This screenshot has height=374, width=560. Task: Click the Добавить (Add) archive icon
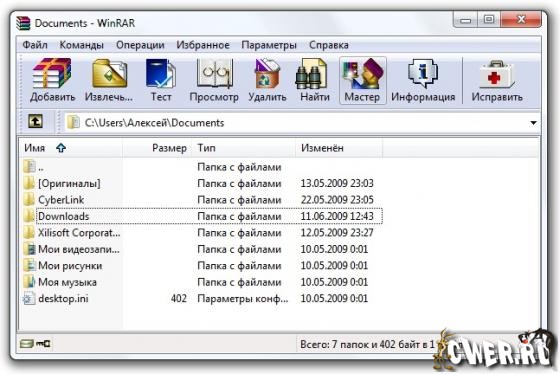point(52,74)
